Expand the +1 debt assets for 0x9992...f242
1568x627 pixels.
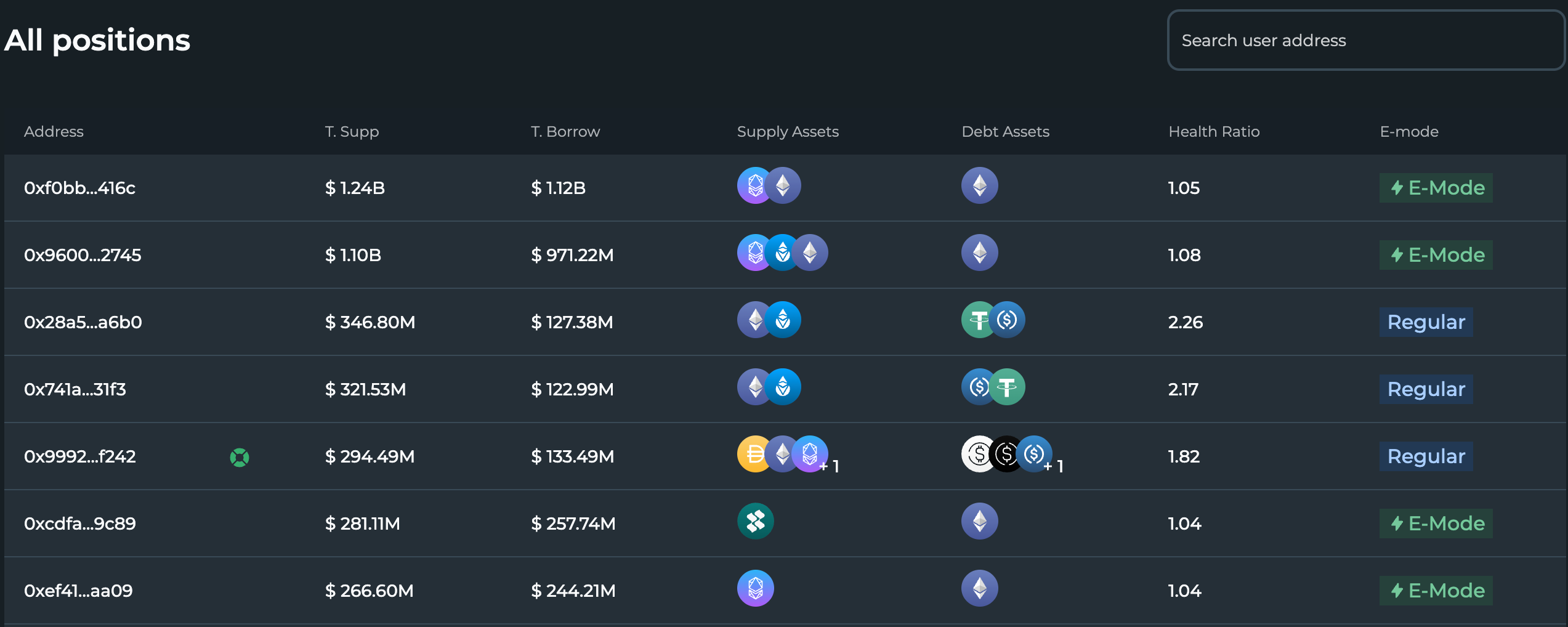(x=1056, y=466)
